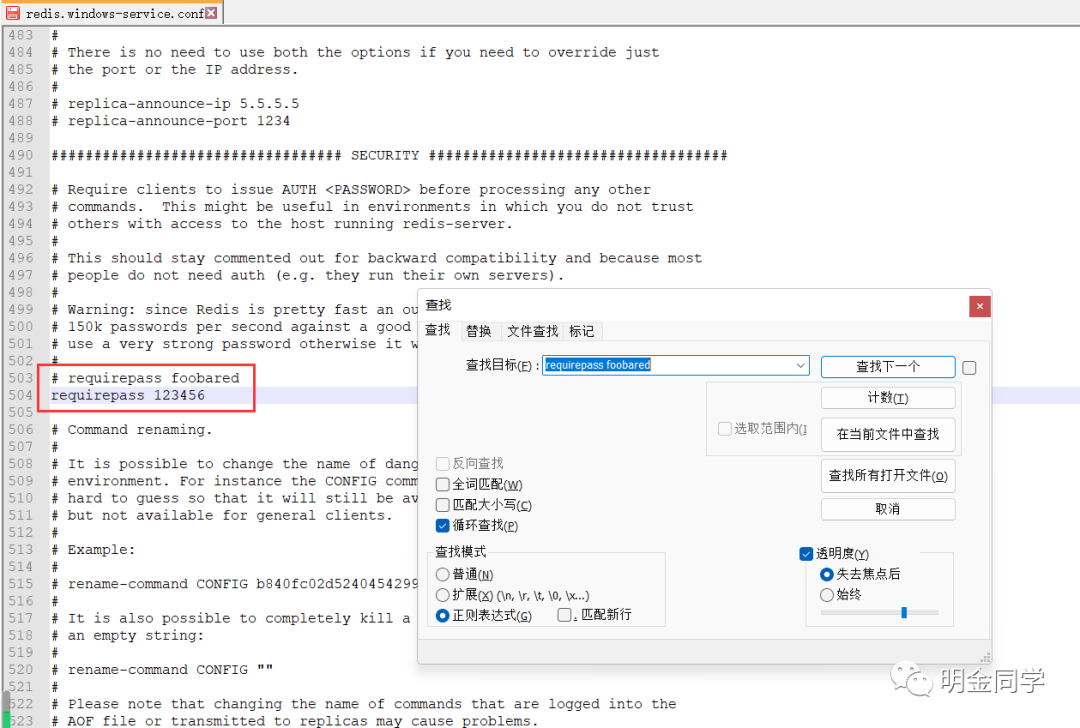
Task: Click the resize grip at the dialog's bottom-right corner
Action: pyautogui.click(x=983, y=657)
